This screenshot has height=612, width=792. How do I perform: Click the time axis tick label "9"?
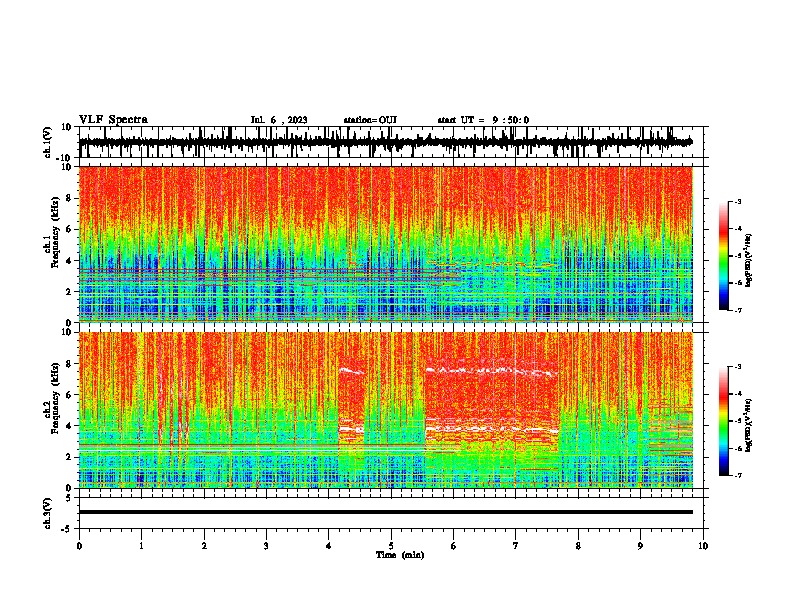point(640,546)
